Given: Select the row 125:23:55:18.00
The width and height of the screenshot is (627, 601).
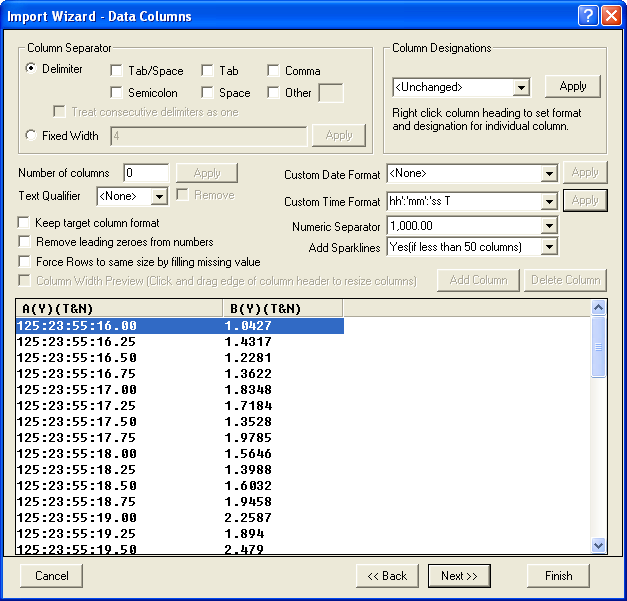Looking at the screenshot, I should (180, 454).
